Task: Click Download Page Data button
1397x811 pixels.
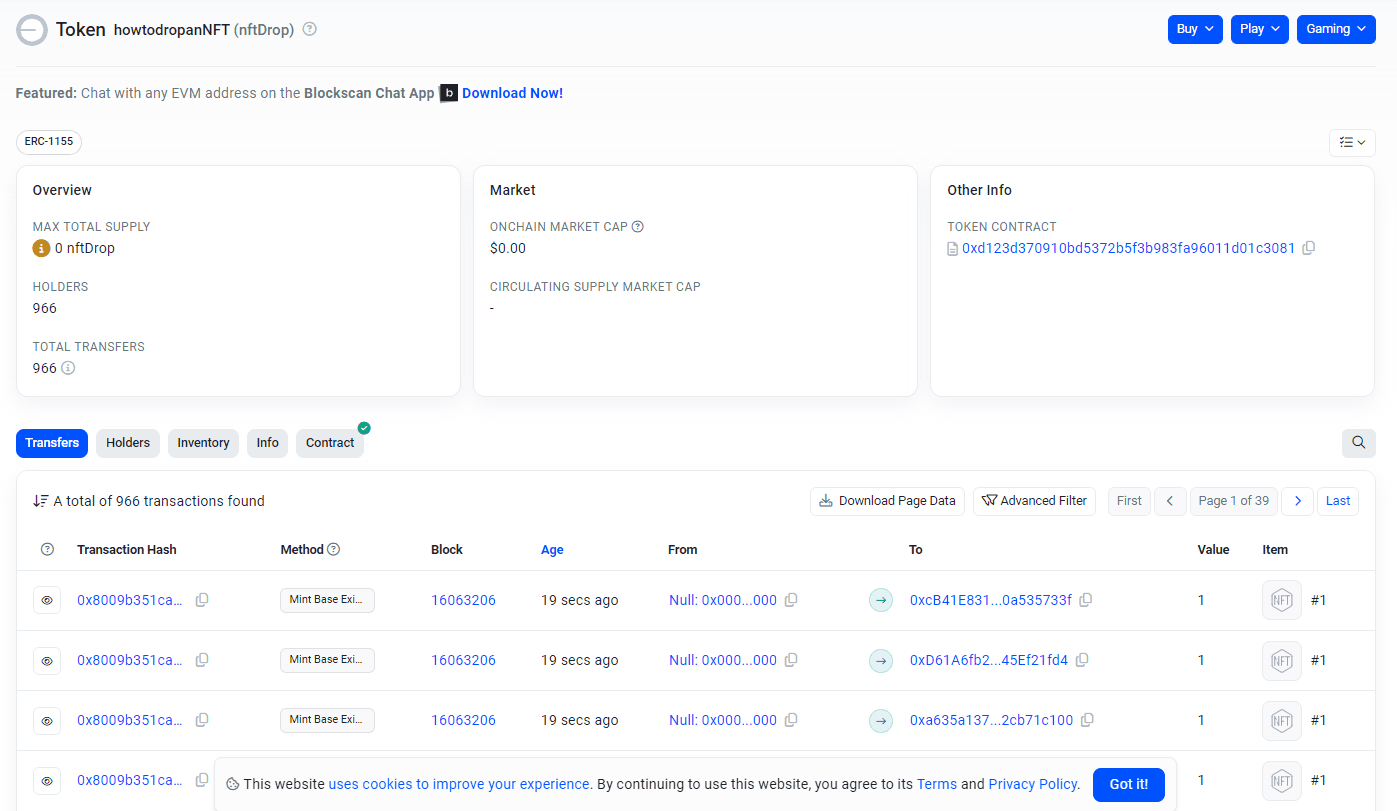Action: (x=887, y=501)
